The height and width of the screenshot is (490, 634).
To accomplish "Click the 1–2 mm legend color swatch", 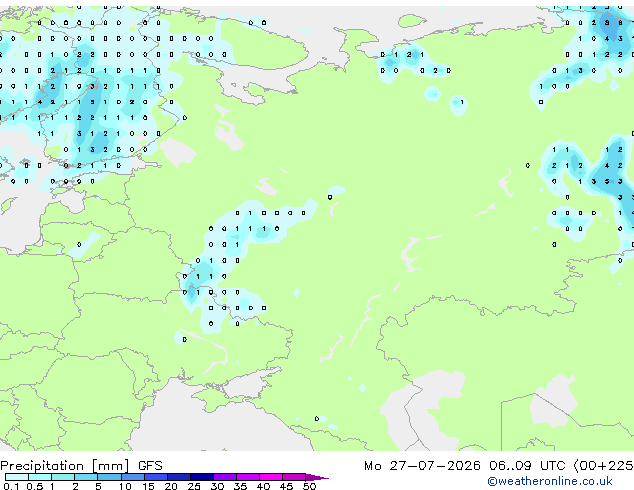I will coord(63,477).
